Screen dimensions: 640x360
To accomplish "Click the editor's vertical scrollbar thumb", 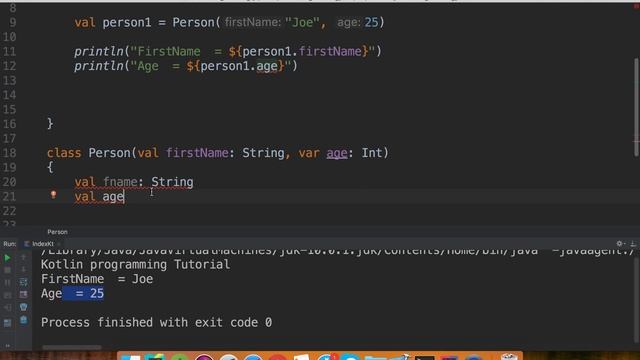I will pos(636,107).
